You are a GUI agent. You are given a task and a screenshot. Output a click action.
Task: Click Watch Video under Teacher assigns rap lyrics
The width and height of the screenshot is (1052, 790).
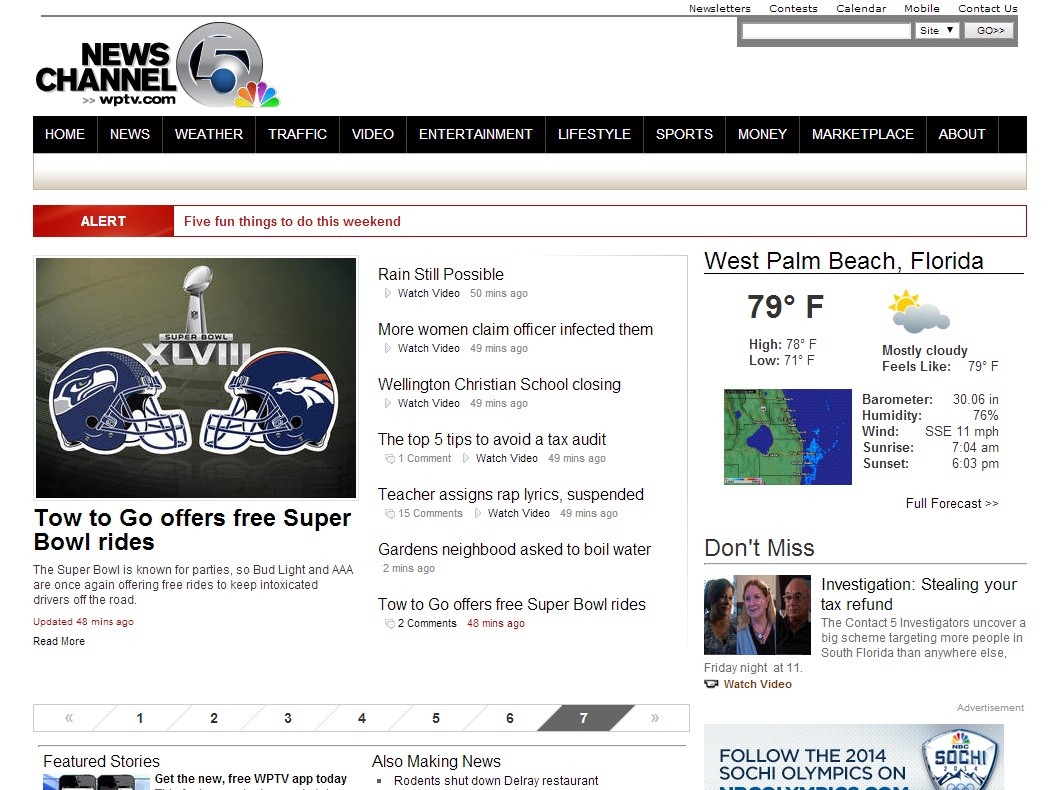point(519,513)
